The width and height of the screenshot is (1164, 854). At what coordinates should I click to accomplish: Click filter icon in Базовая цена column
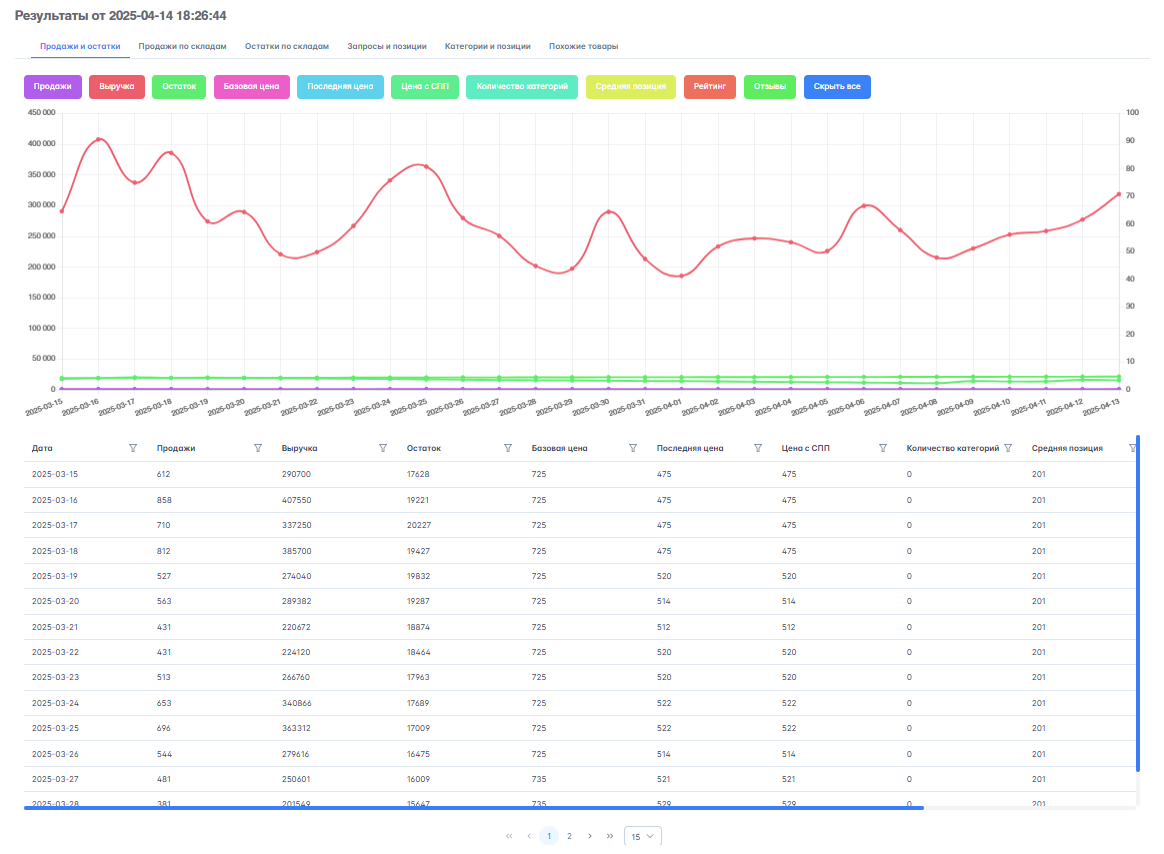[633, 448]
